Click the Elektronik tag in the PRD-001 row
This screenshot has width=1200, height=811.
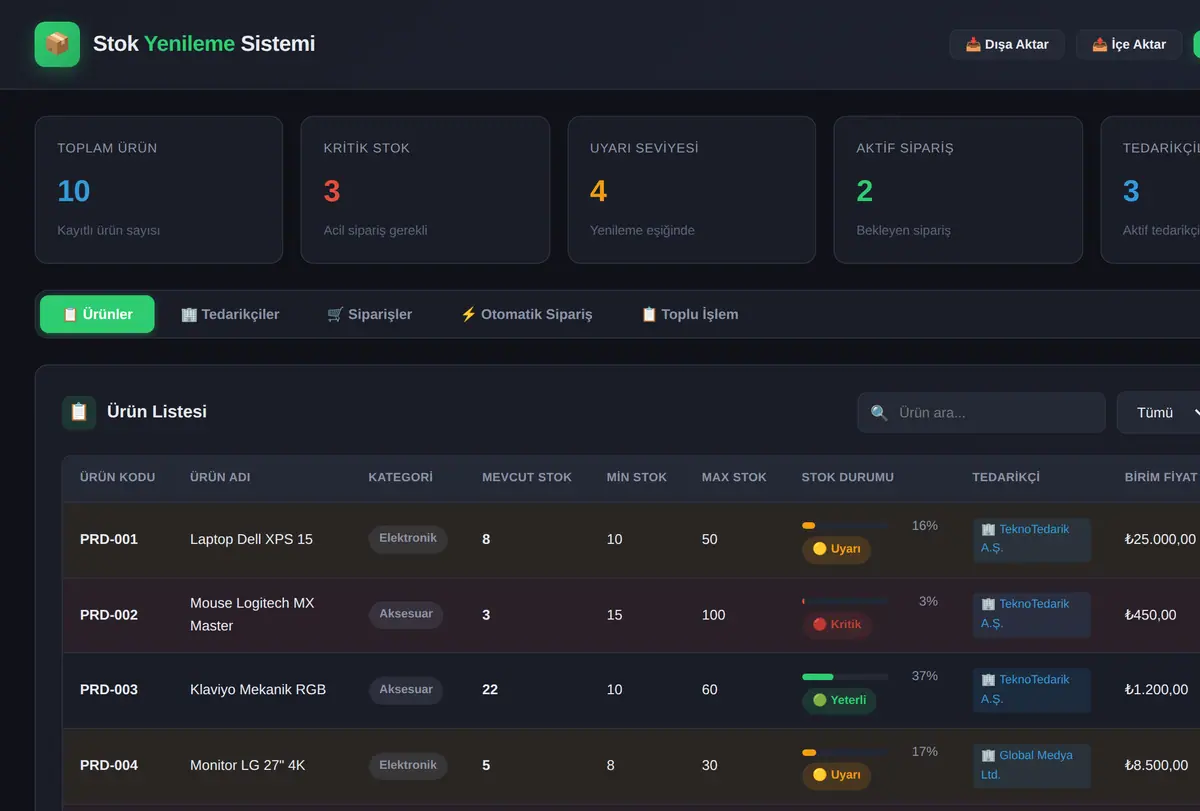tap(408, 539)
